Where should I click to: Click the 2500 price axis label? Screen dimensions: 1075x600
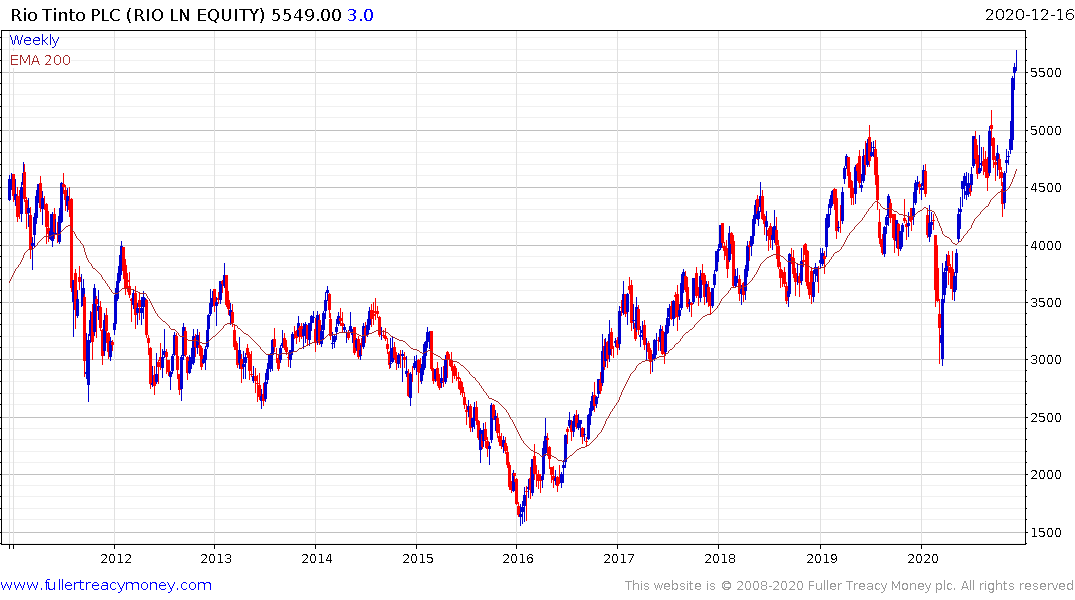pyautogui.click(x=1046, y=418)
